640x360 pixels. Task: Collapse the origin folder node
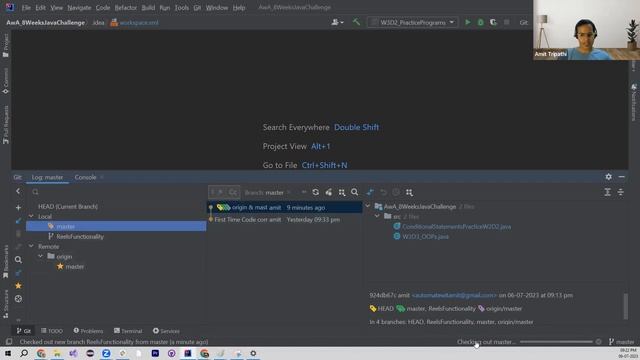pyautogui.click(x=40, y=256)
